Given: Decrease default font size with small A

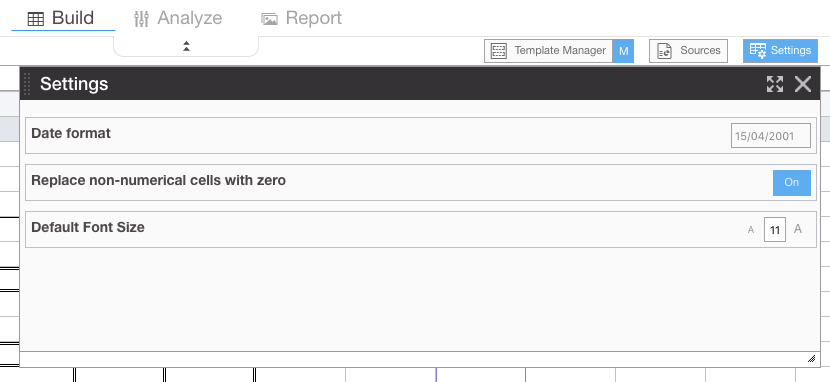Looking at the screenshot, I should tap(751, 230).
